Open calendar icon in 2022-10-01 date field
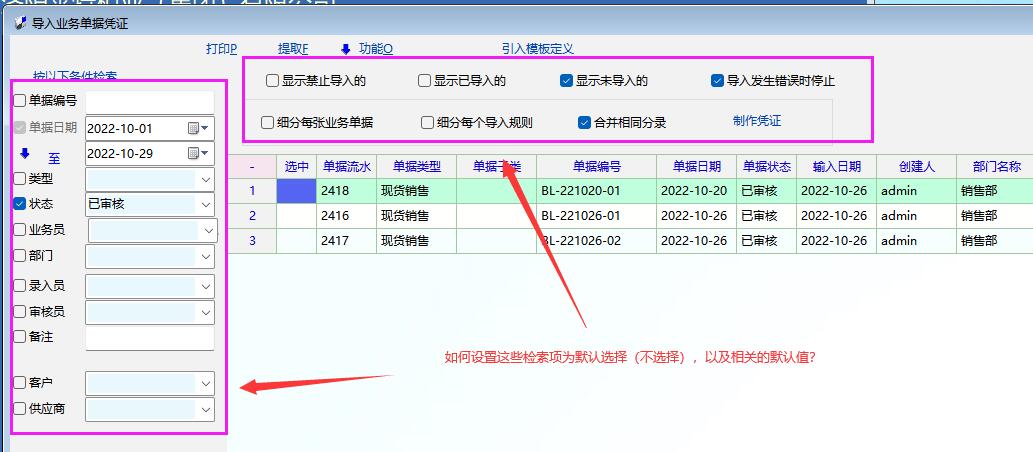1033x452 pixels. tap(194, 128)
